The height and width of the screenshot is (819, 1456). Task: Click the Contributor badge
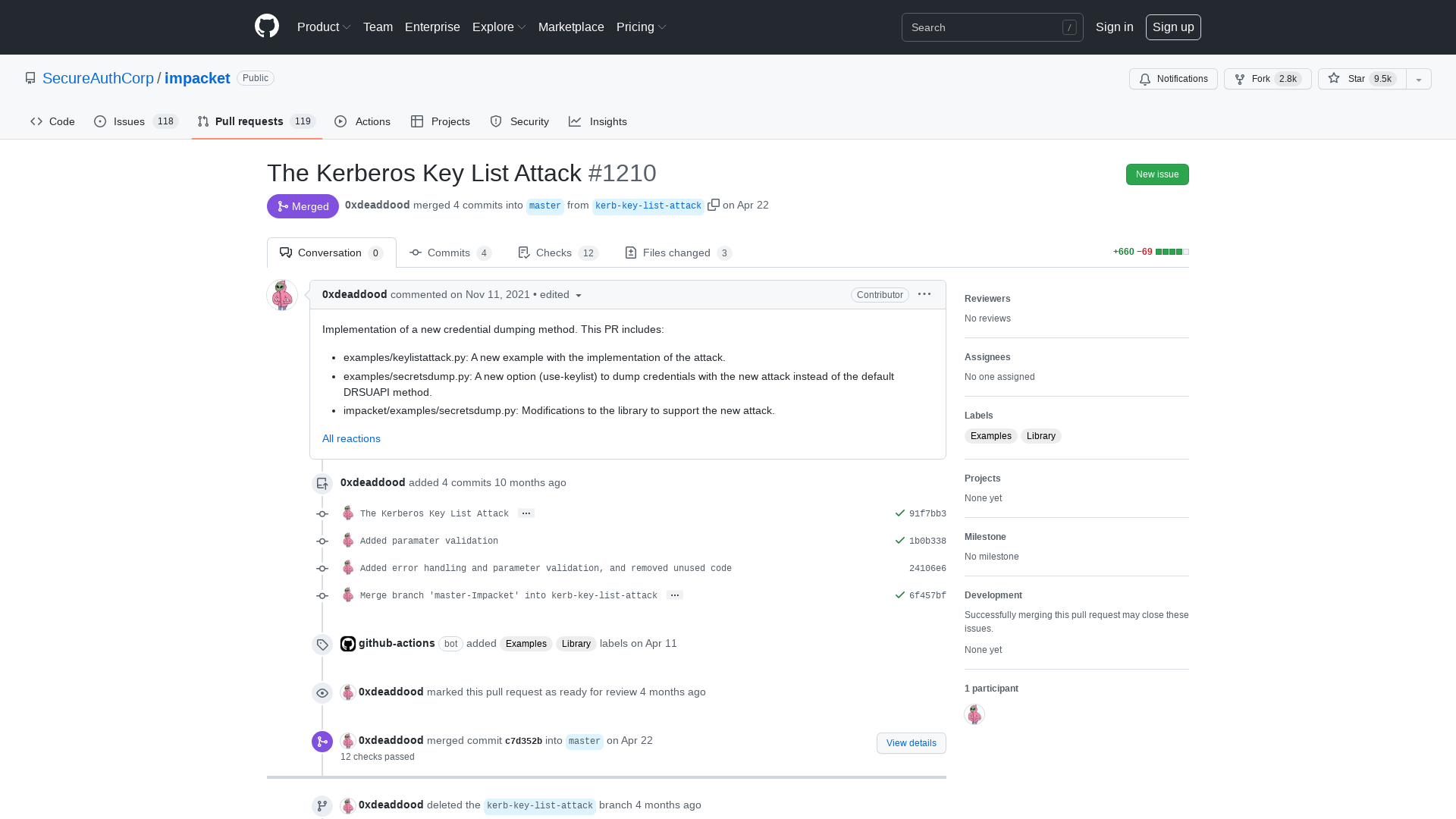[x=880, y=295]
